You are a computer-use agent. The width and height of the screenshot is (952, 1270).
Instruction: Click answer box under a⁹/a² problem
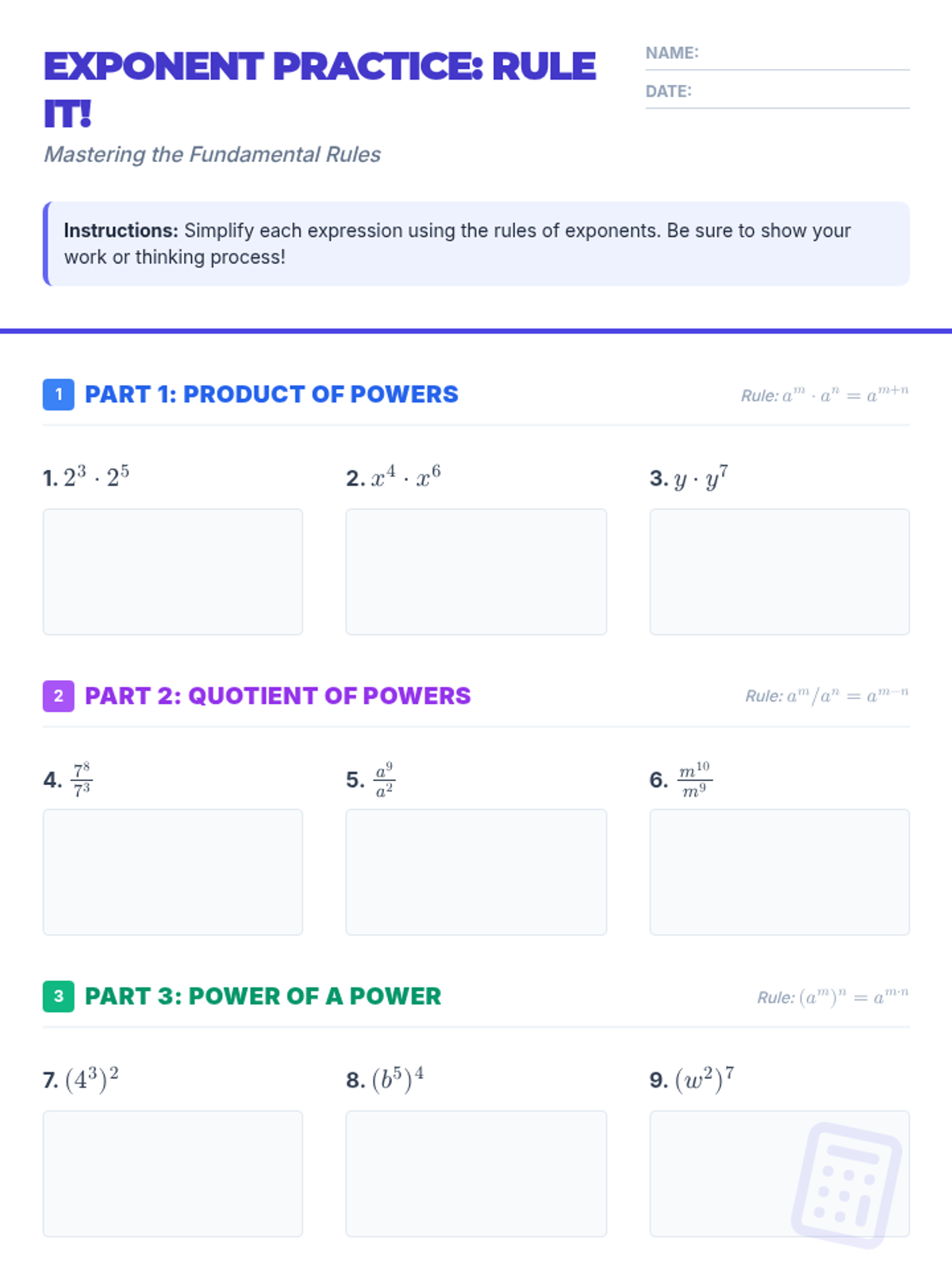476,872
